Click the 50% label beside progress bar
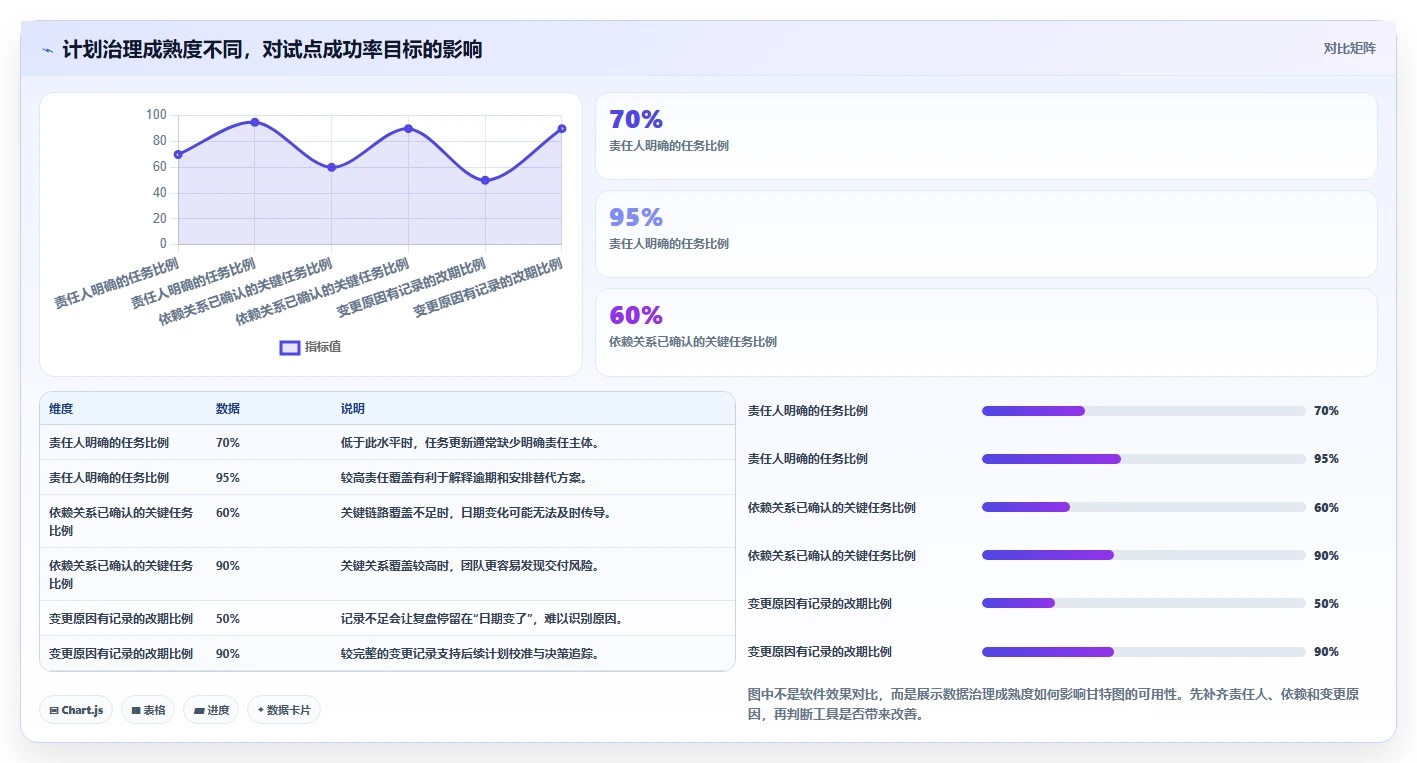Viewport: 1417px width, 763px height. 1326,603
